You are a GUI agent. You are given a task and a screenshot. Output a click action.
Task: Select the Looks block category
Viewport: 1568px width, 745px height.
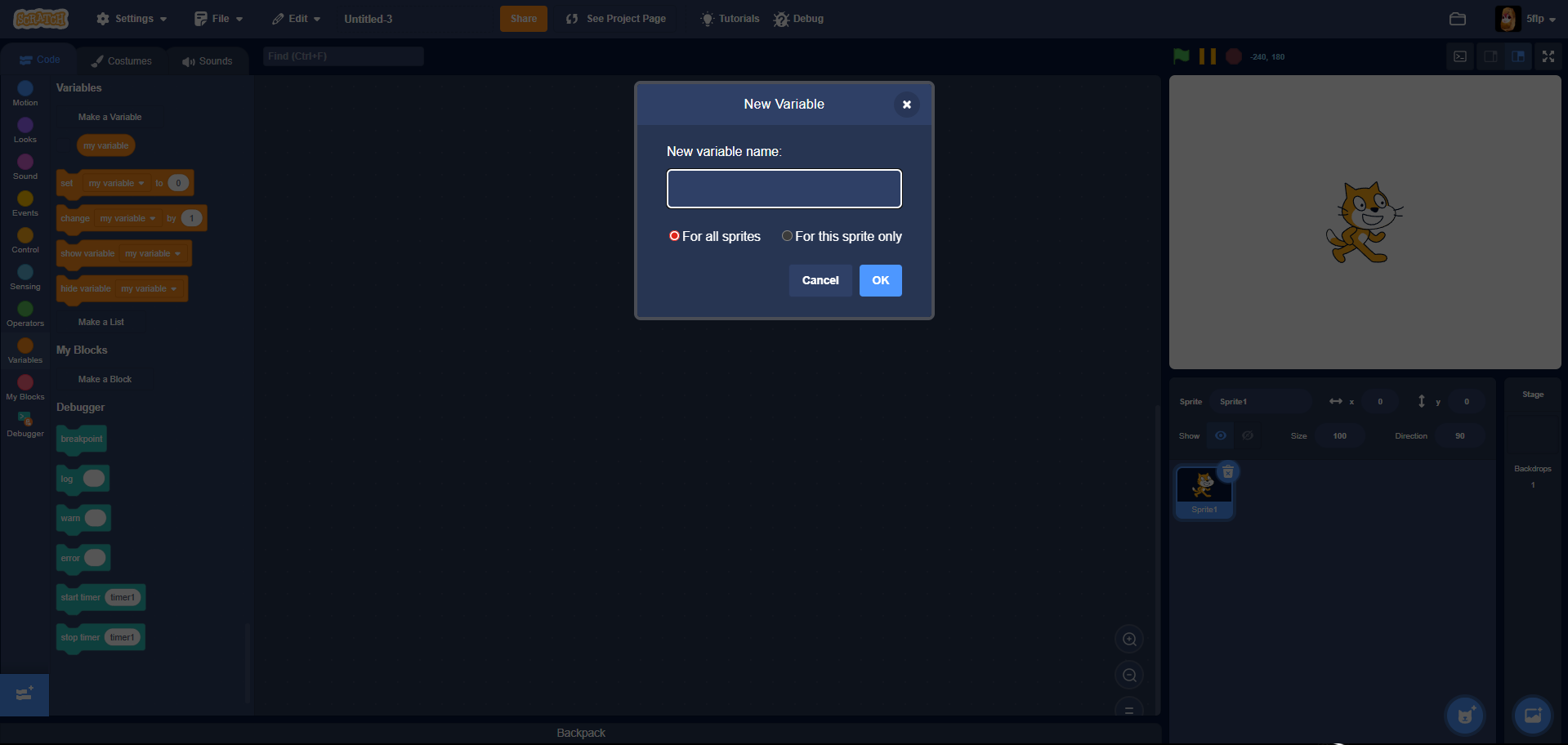(x=25, y=130)
